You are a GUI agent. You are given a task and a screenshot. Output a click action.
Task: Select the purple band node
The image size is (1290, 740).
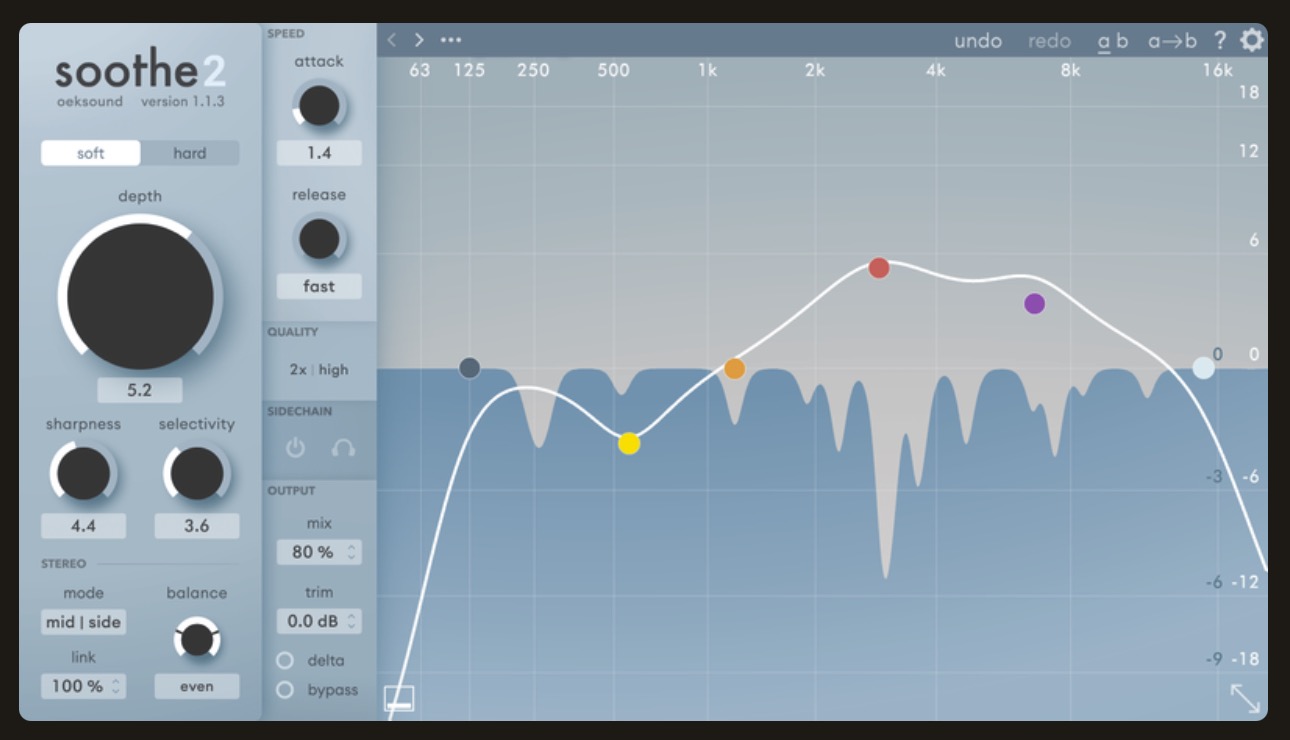[1035, 303]
